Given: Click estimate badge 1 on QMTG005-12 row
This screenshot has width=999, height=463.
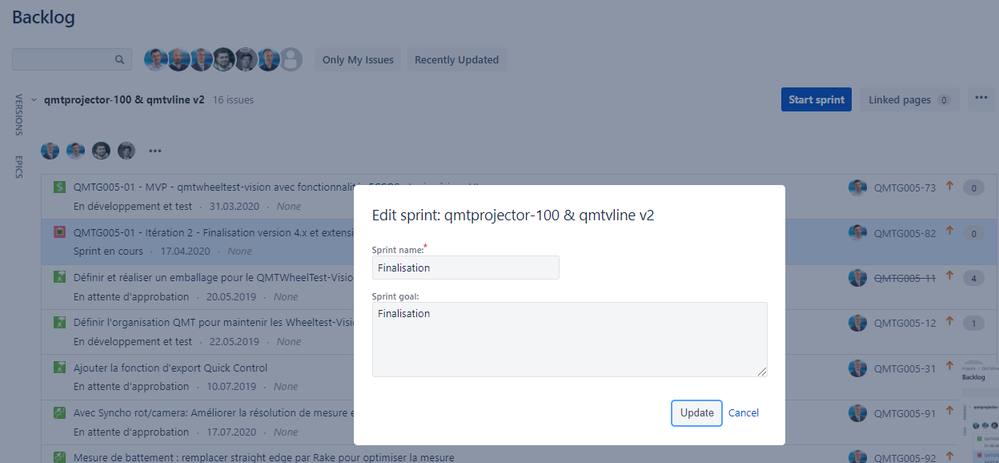Looking at the screenshot, I should click(x=974, y=324).
